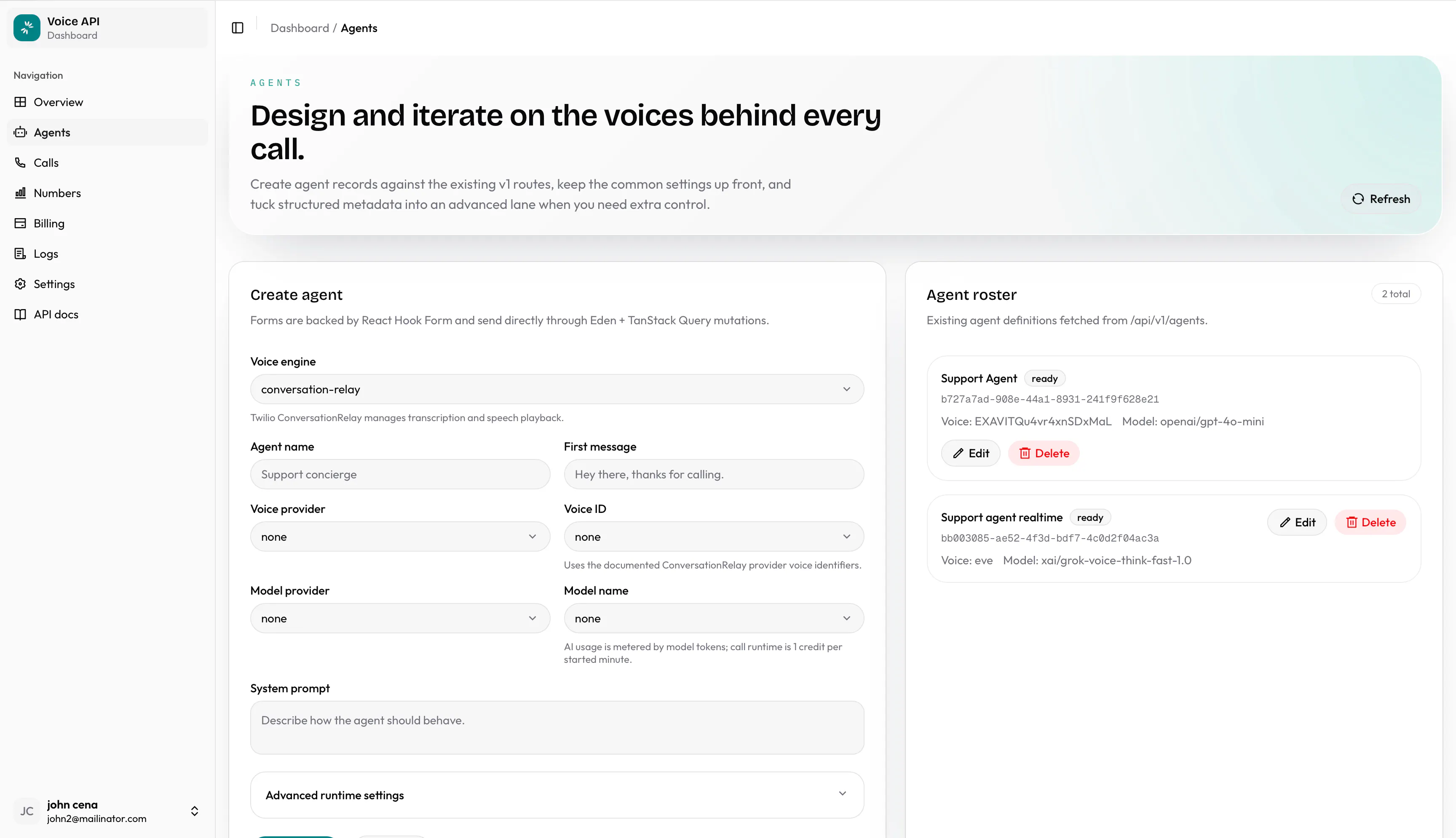Click the API docs book icon
This screenshot has height=838, width=1456.
[20, 314]
